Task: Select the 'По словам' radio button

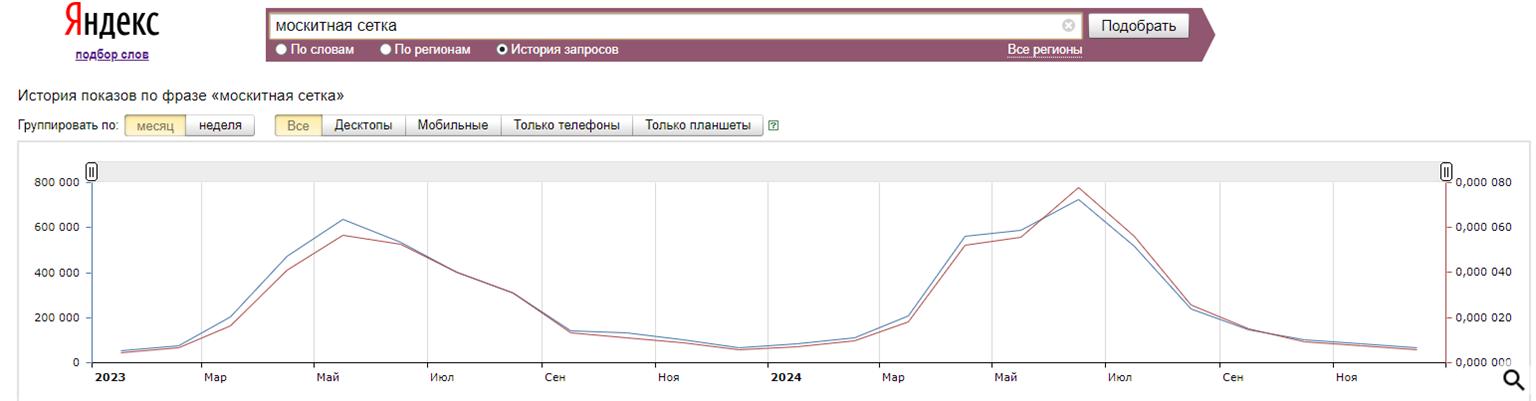Action: click(x=281, y=50)
